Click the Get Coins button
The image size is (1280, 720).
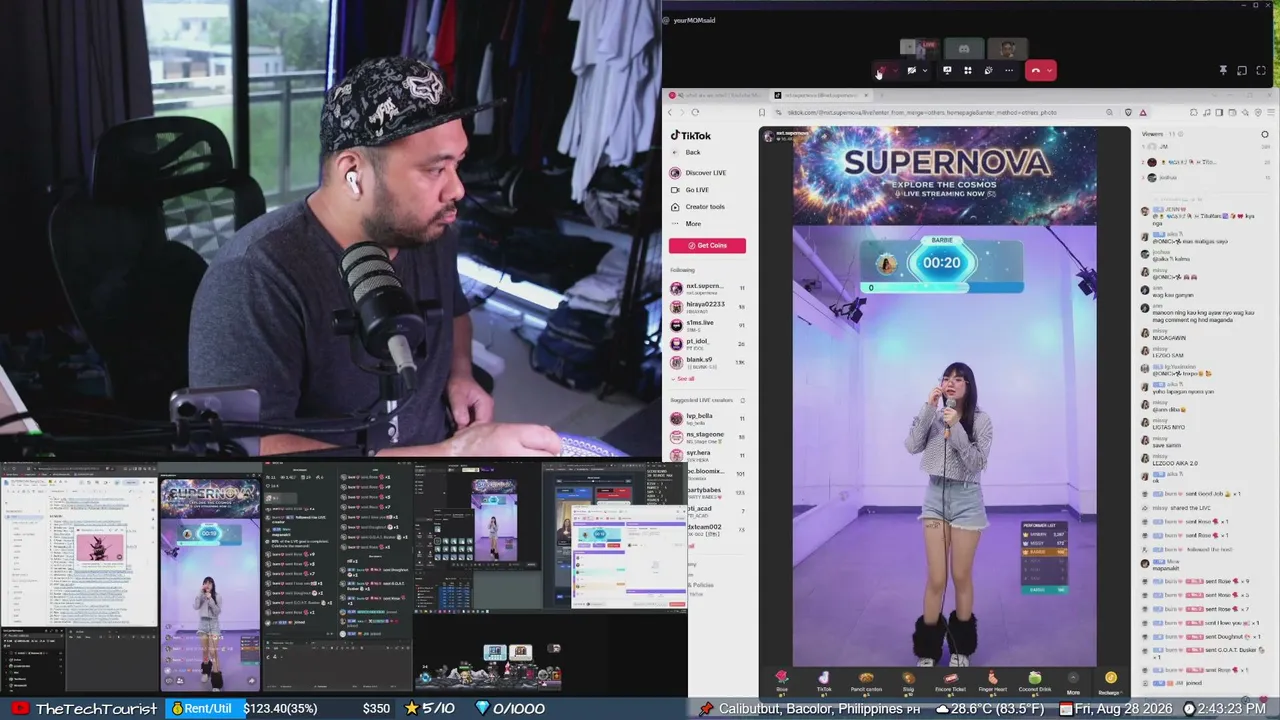pos(708,245)
